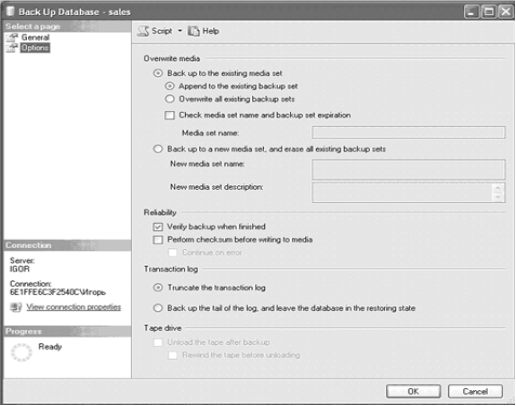The height and width of the screenshot is (406, 516).
Task: Click the Ready progress spinner icon
Action: click(x=21, y=352)
